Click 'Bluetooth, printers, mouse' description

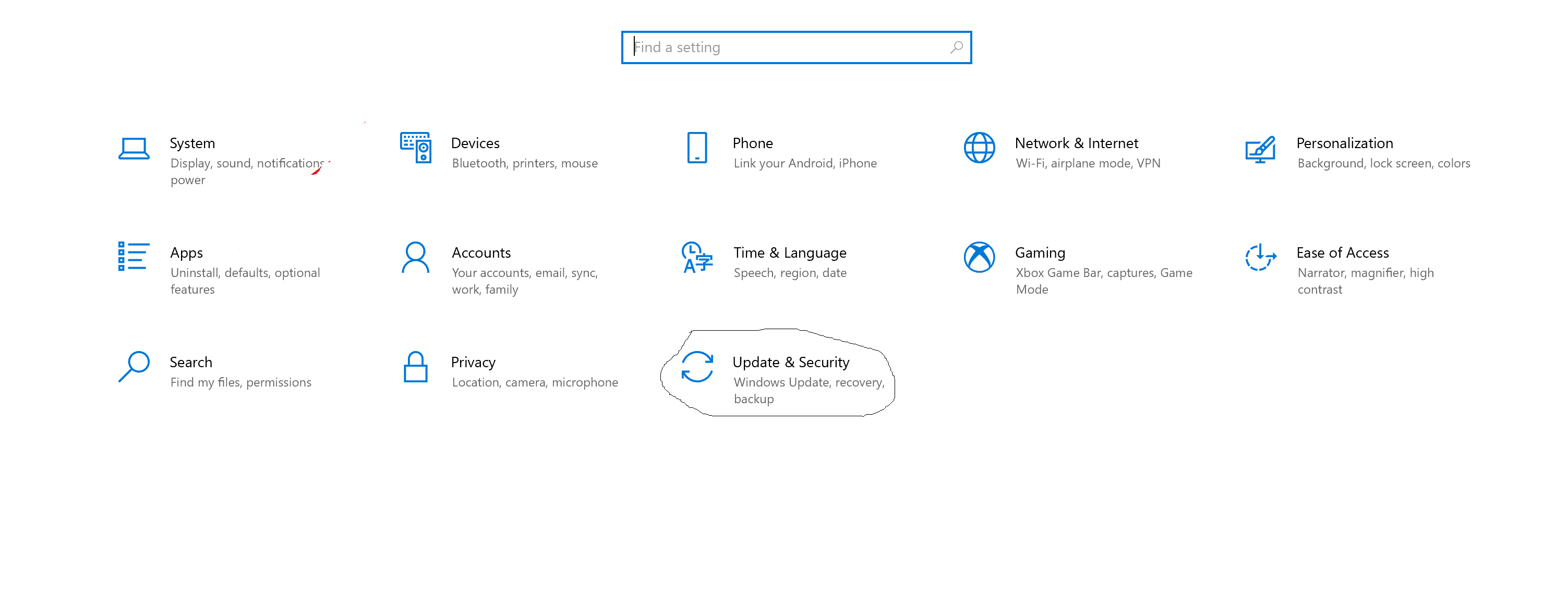[525, 163]
